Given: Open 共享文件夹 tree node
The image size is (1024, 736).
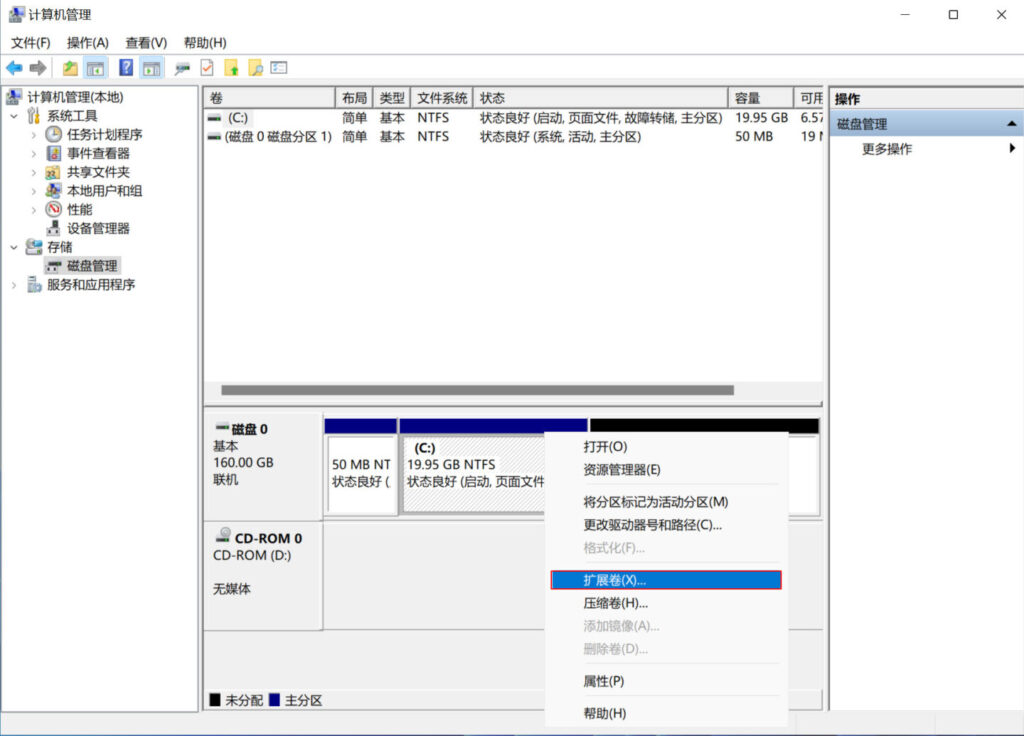Looking at the screenshot, I should click(98, 172).
